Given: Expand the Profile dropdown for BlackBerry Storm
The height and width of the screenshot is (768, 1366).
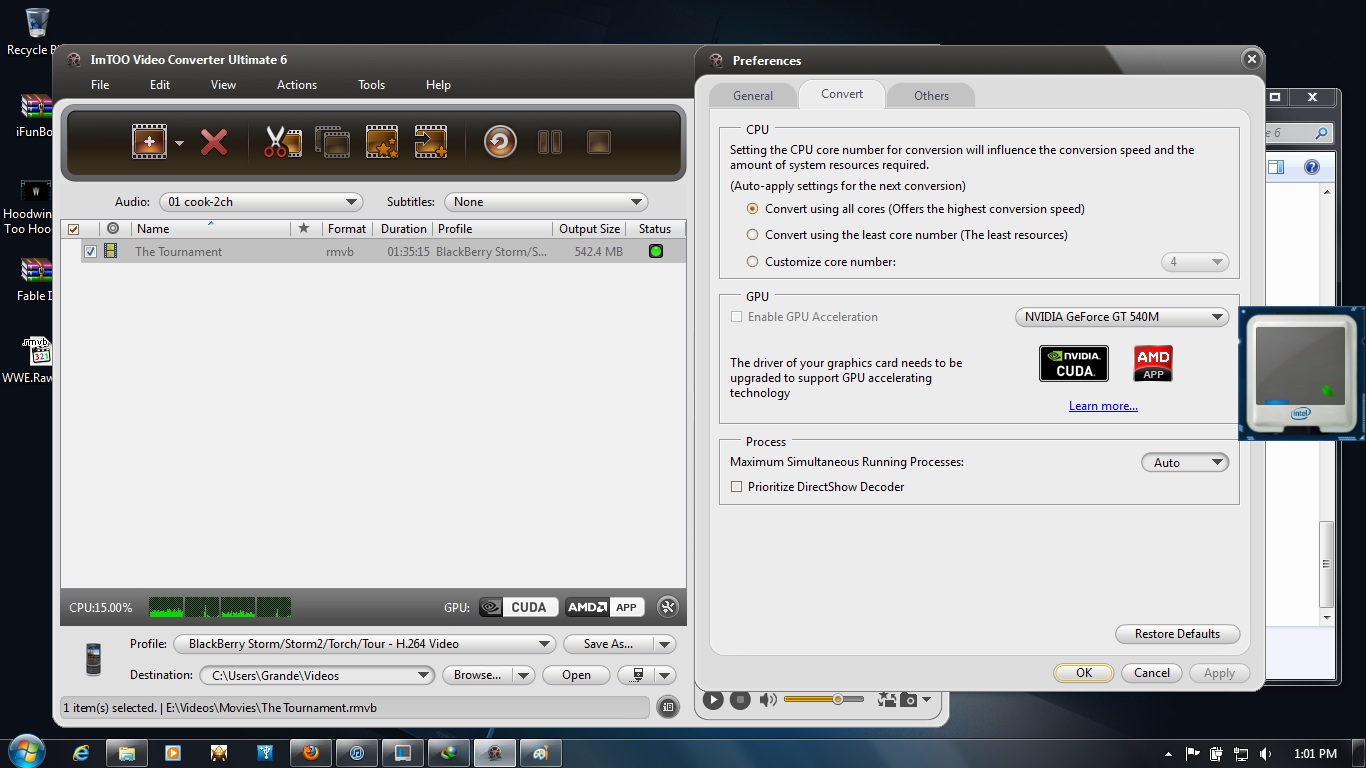Looking at the screenshot, I should (544, 644).
